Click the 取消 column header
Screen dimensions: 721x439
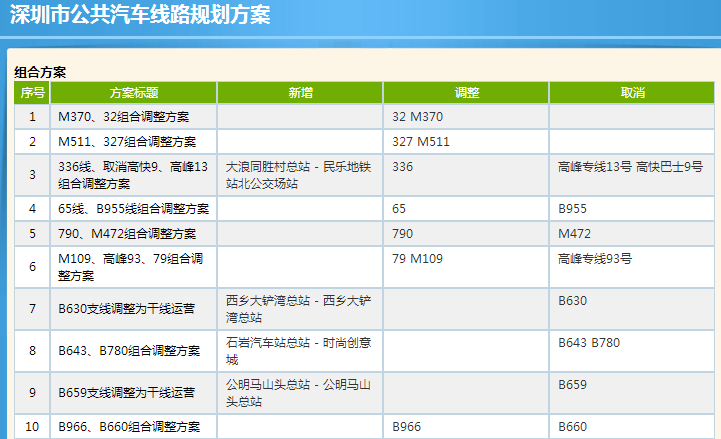tap(632, 93)
